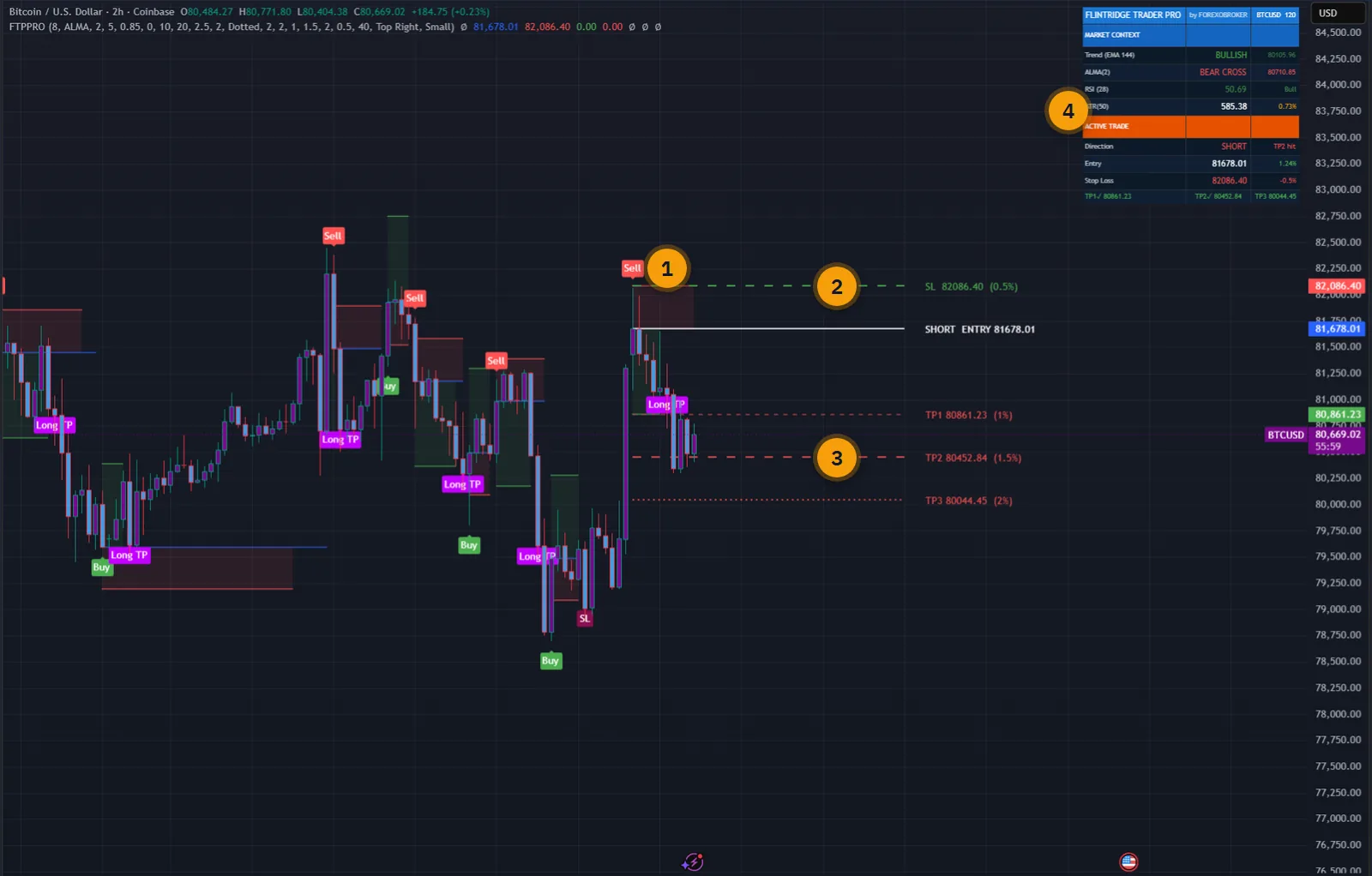Click the -0.5% stop loss cell
The width and height of the screenshot is (1372, 876).
[1288, 181]
